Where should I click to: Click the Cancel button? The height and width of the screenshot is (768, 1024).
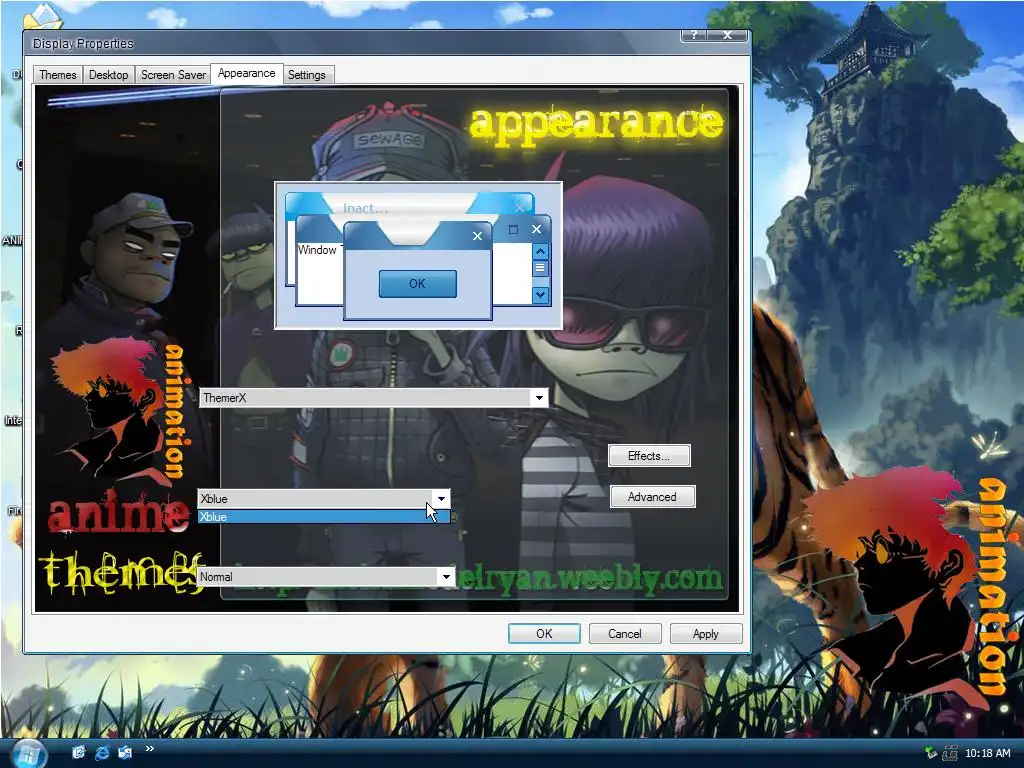coord(625,633)
